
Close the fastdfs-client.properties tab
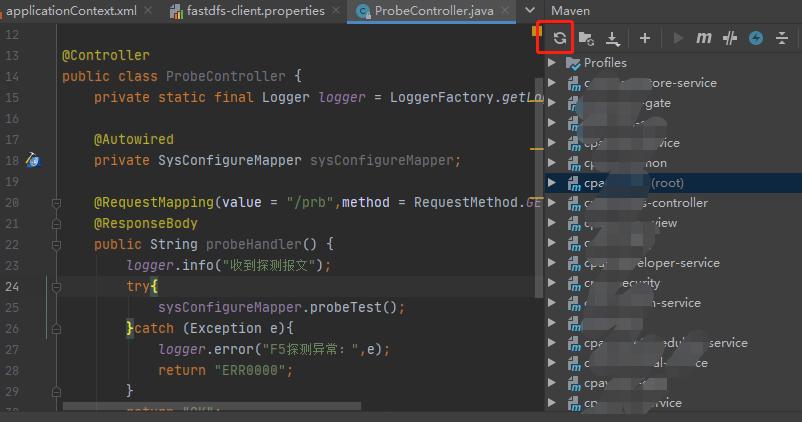pyautogui.click(x=336, y=10)
